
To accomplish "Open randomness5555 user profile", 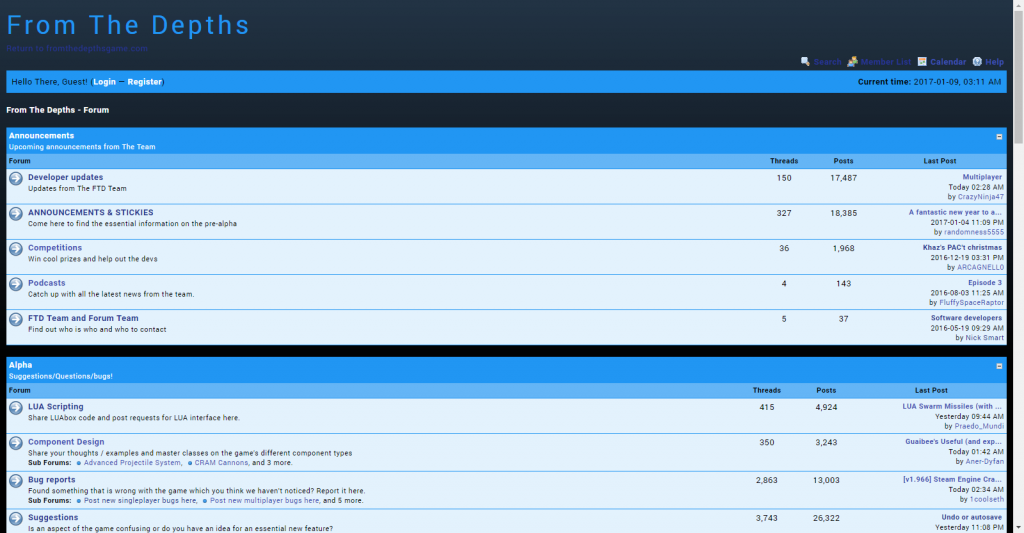I will [974, 232].
